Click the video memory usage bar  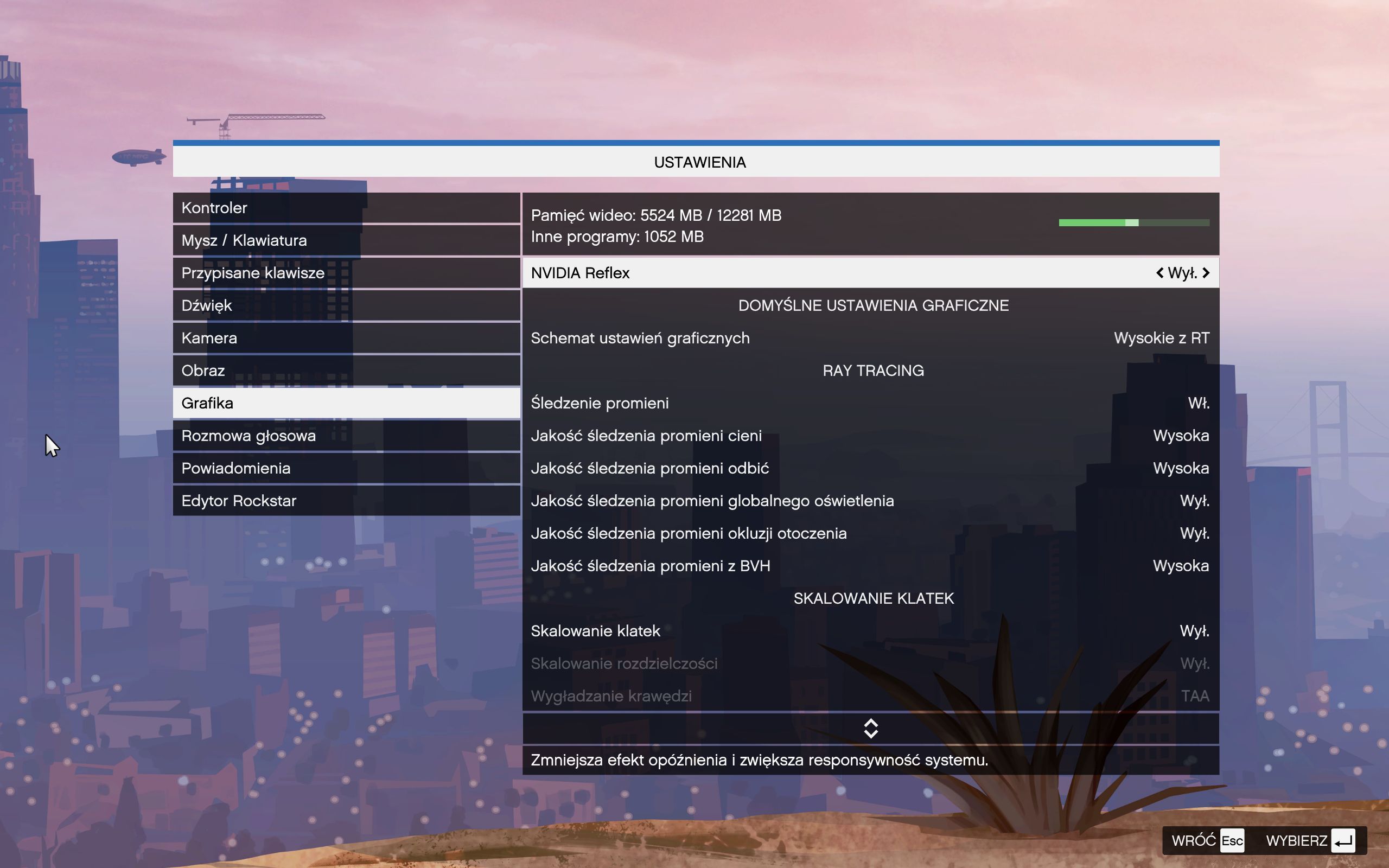[1133, 223]
